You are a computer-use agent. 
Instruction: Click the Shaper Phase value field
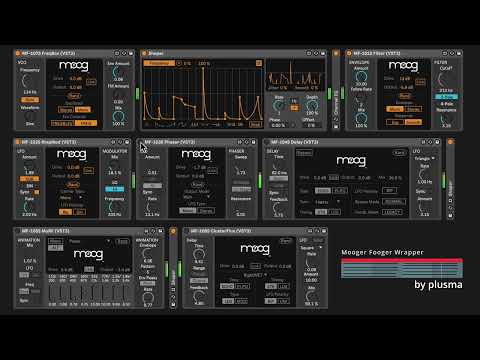pyautogui.click(x=278, y=125)
